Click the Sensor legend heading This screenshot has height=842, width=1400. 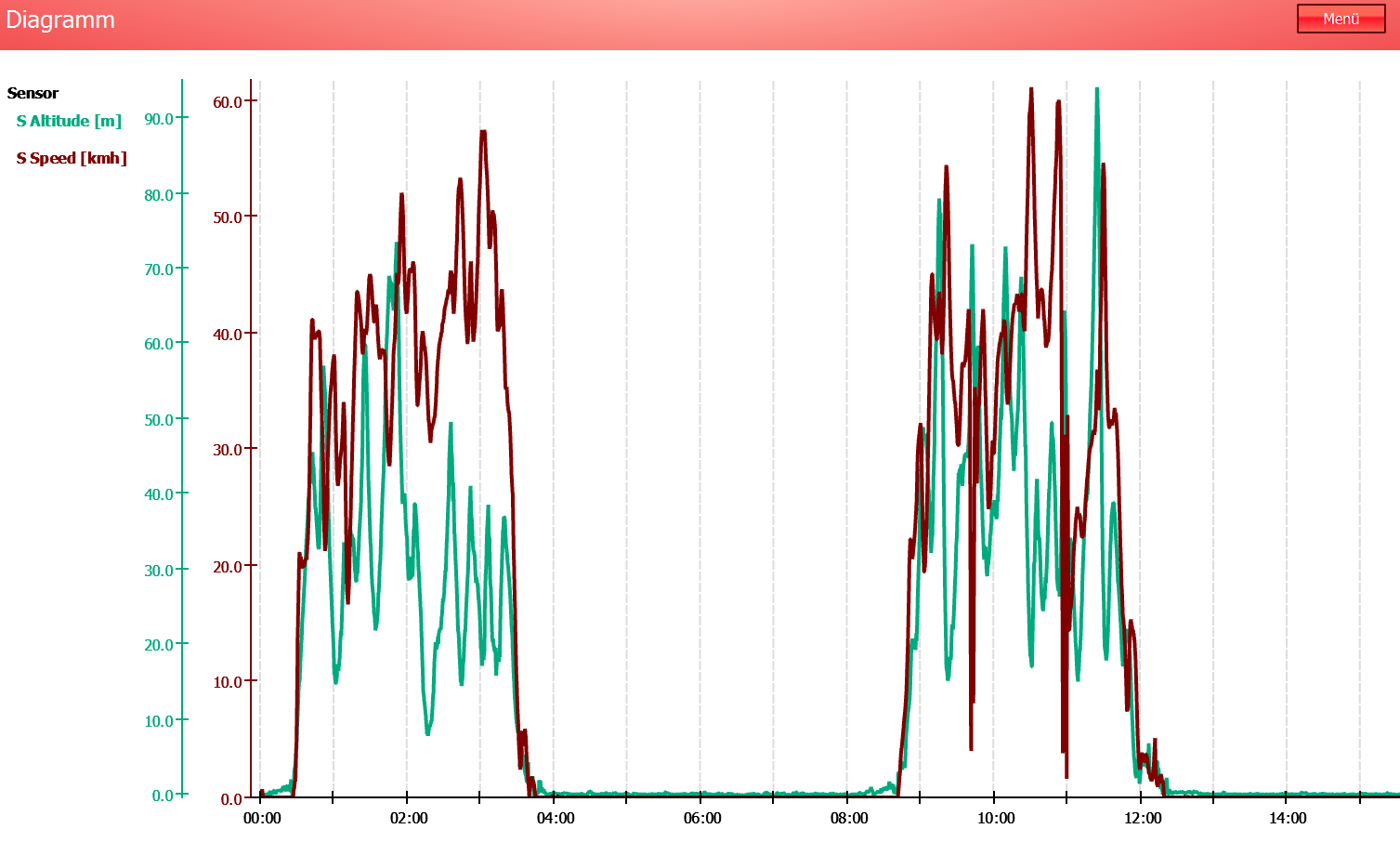(33, 93)
